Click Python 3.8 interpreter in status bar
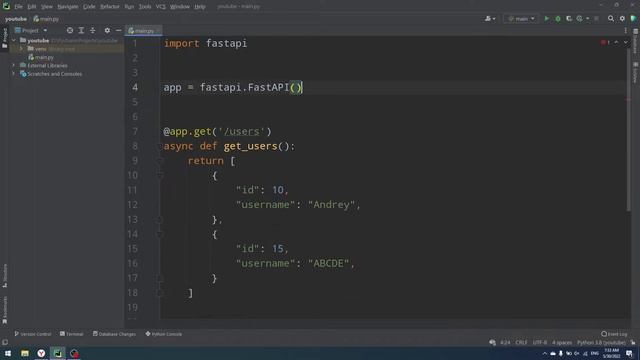This screenshot has height=360, width=640. pos(601,342)
